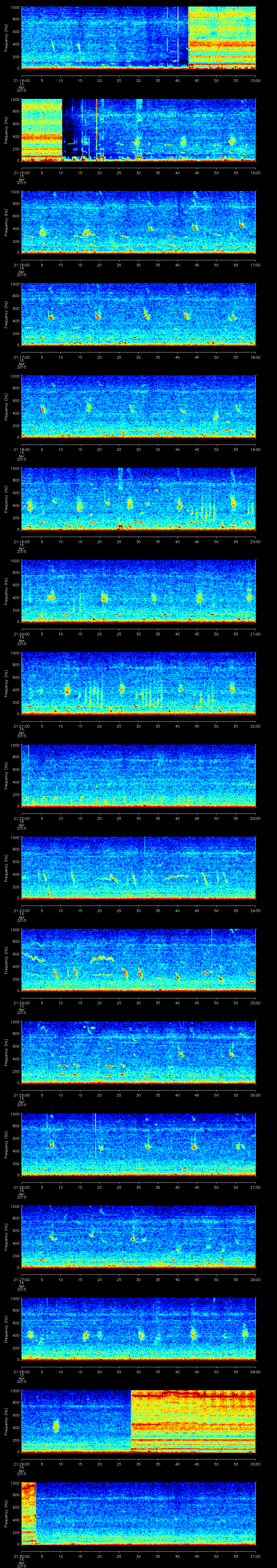
Task: Click the 21:22:00 start time label
Action: tap(21, 818)
